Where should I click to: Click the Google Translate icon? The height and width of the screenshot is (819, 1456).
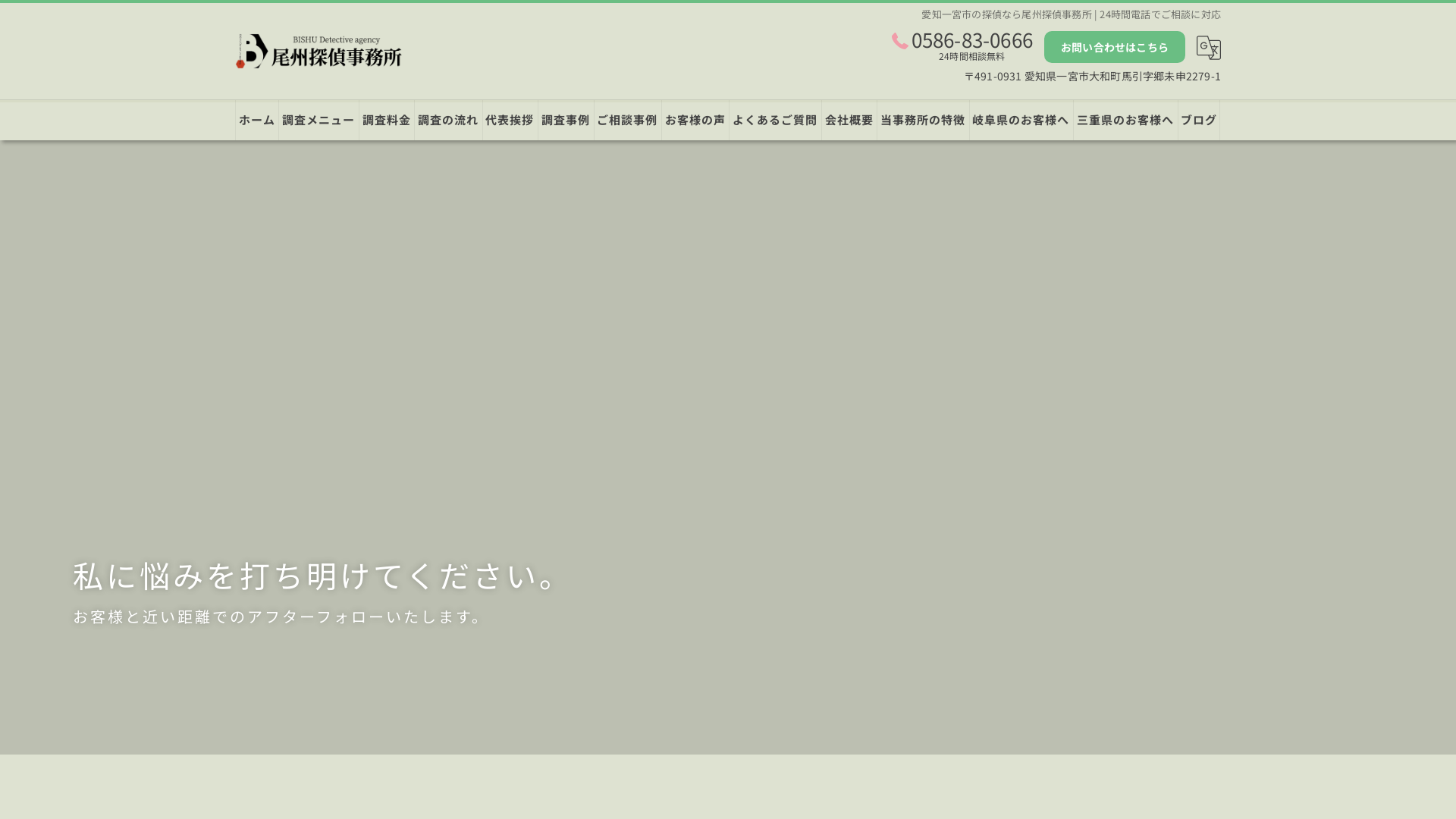pos(1208,48)
